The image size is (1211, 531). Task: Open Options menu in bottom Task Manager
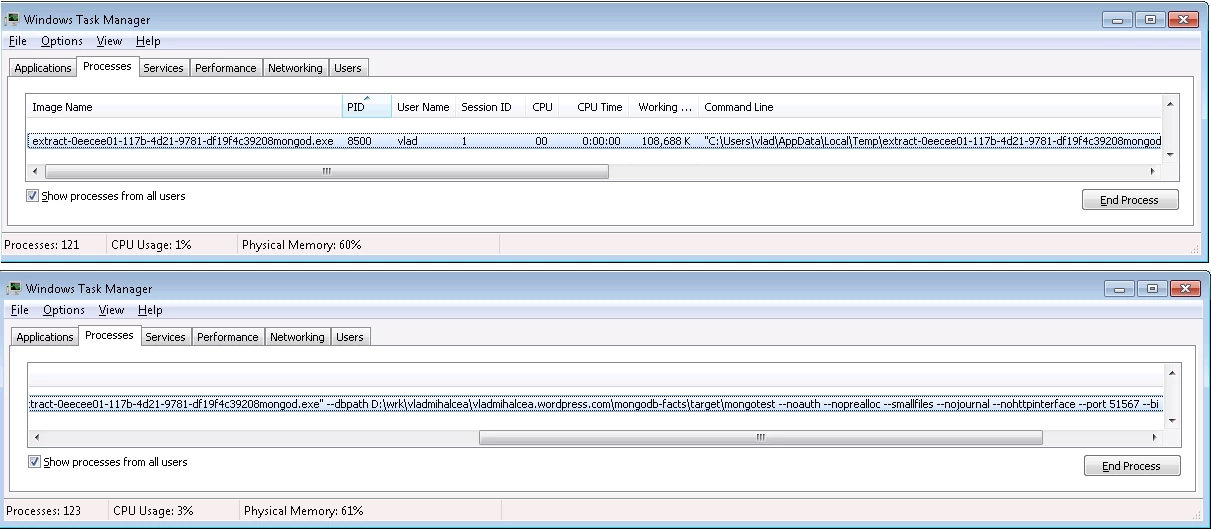click(x=64, y=310)
